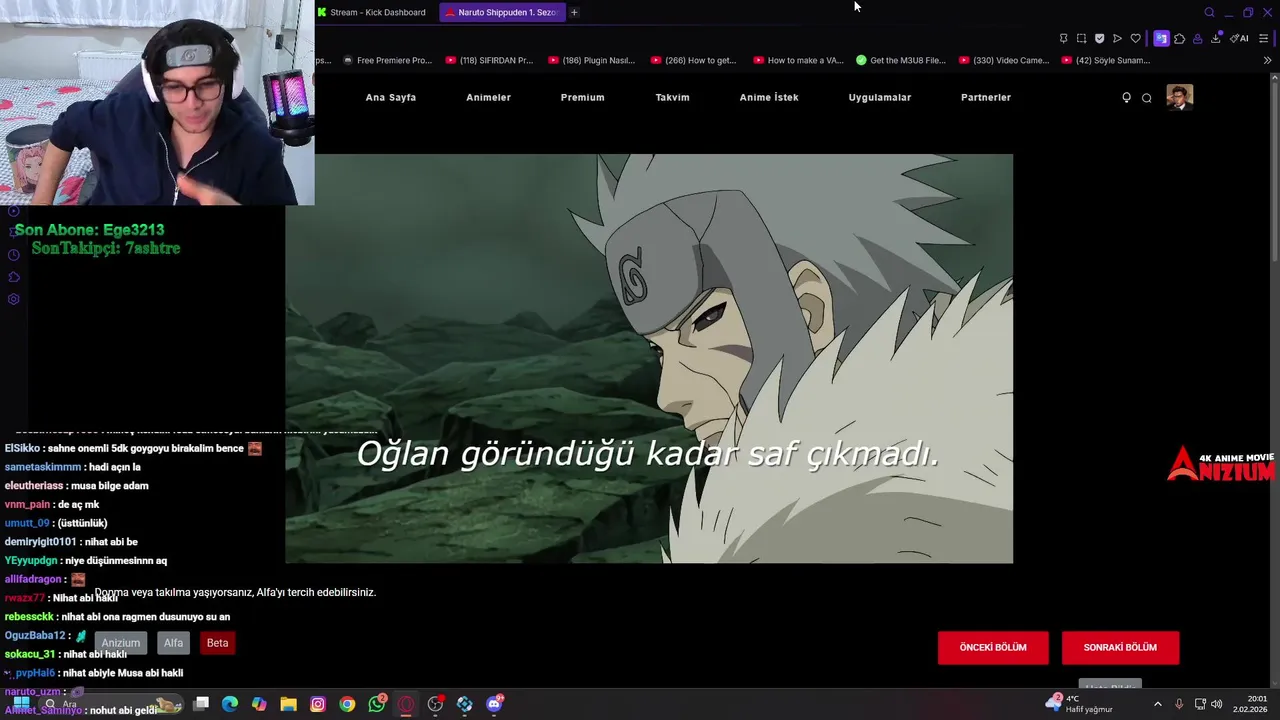1280x720 pixels.
Task: Open Microsoft Edge from taskbar
Action: pyautogui.click(x=230, y=704)
